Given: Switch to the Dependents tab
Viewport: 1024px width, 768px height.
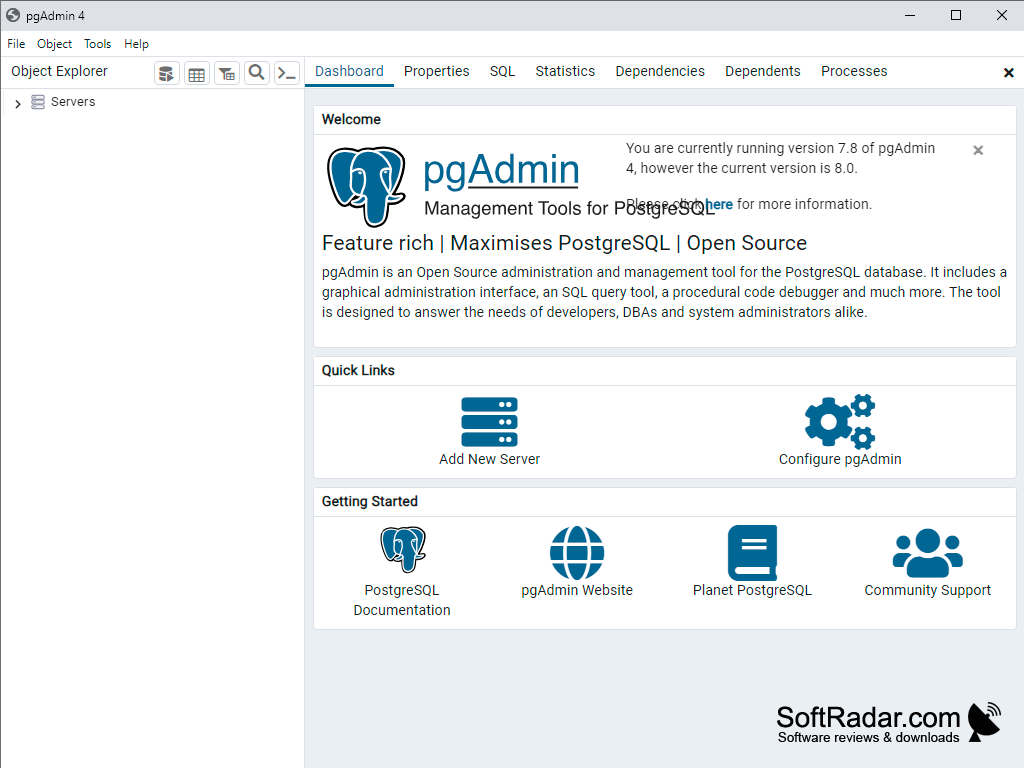Looking at the screenshot, I should point(762,71).
